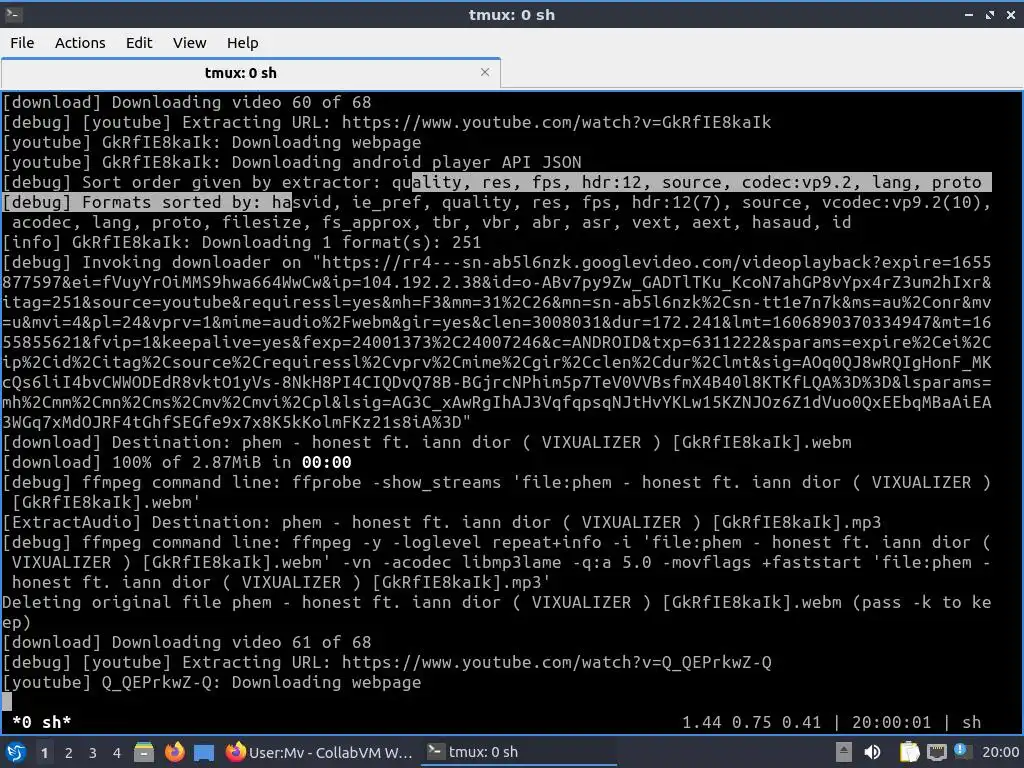This screenshot has height=768, width=1024.
Task: Maximize the terminal window
Action: click(x=990, y=14)
